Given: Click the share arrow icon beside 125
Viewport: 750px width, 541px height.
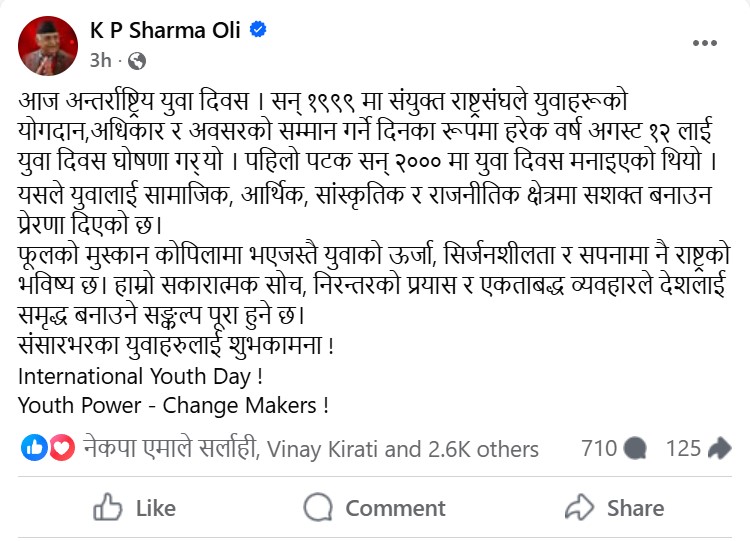Looking at the screenshot, I should pyautogui.click(x=719, y=449).
